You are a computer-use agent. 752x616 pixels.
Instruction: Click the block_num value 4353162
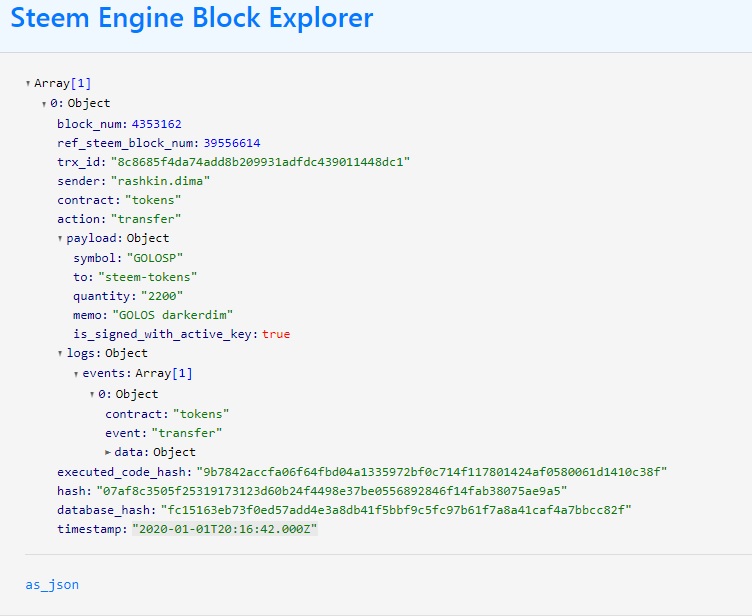tap(156, 124)
